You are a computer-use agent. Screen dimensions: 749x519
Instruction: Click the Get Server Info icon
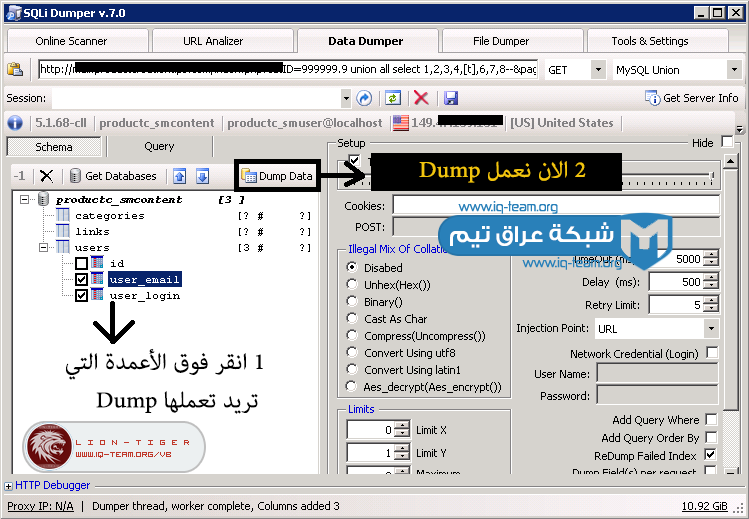[x=652, y=98]
